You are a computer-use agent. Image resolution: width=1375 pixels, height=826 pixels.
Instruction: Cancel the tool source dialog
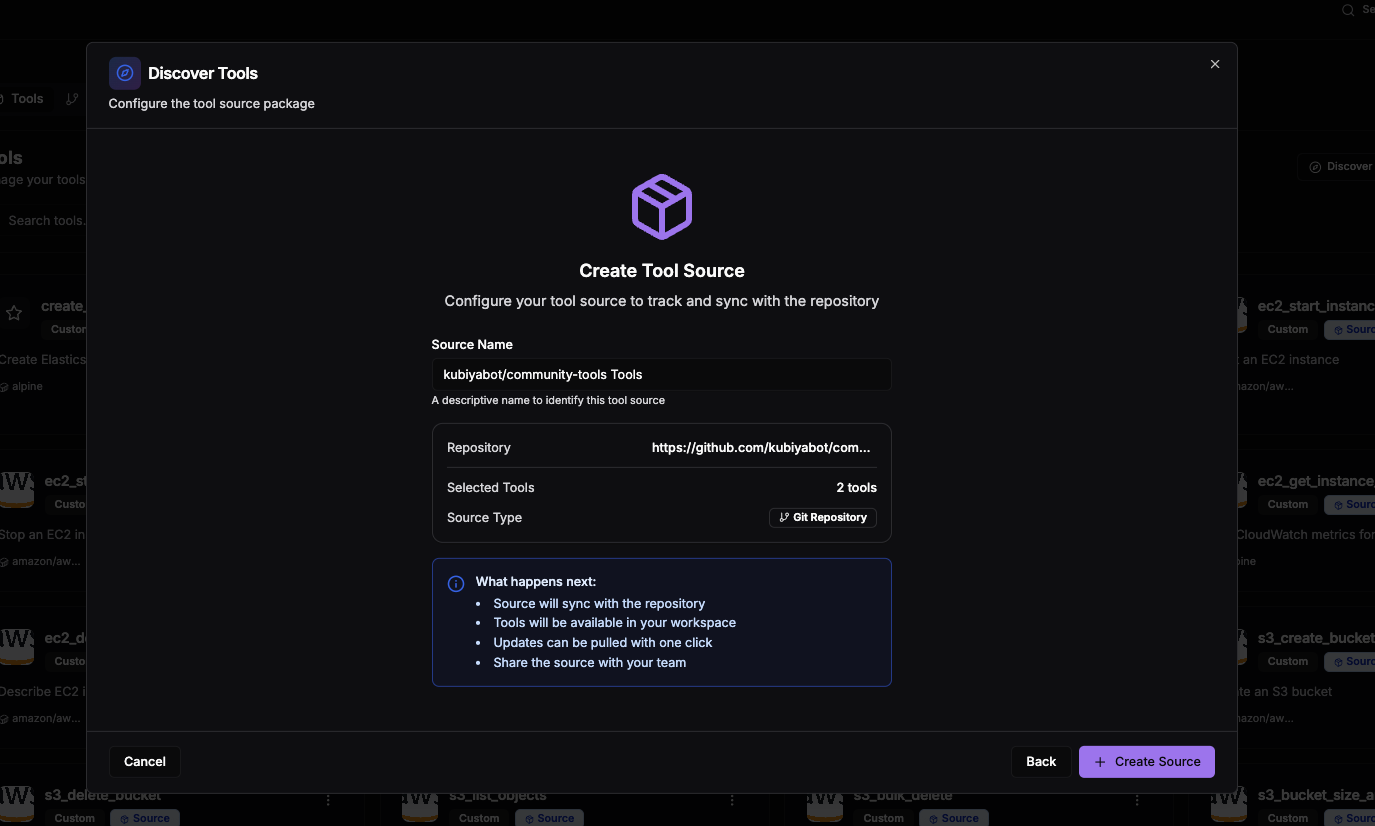(x=145, y=762)
